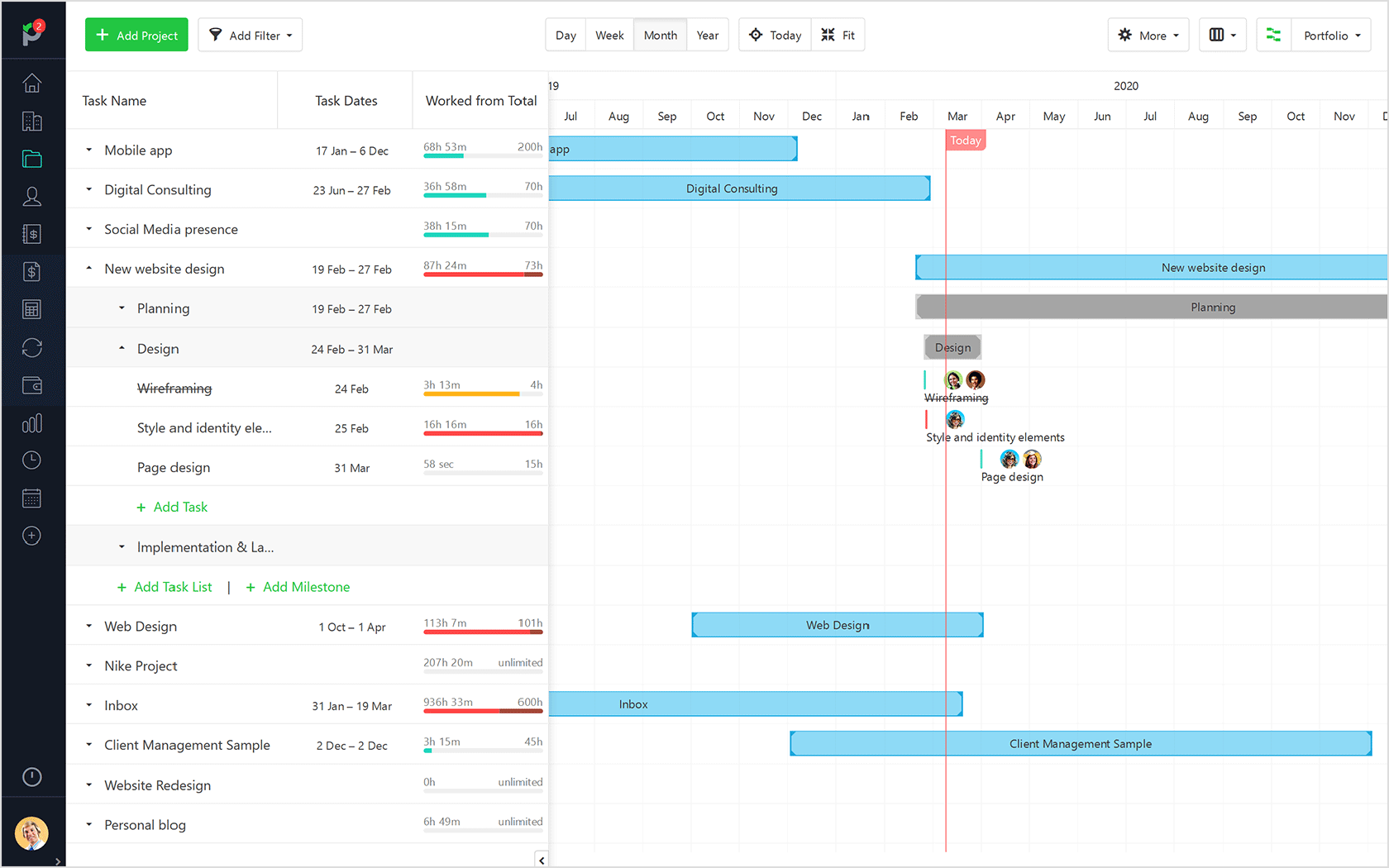This screenshot has width=1389, height=868.
Task: Click the green Gantt chart icon near Portfolio
Action: pos(1272,35)
